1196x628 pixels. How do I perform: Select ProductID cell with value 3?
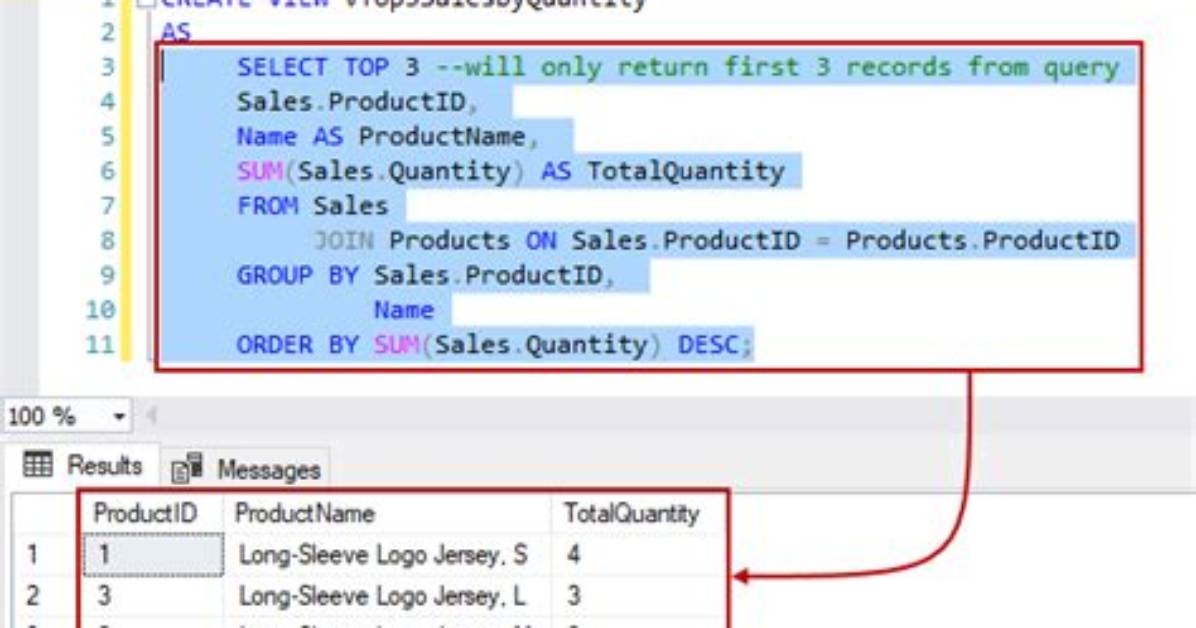click(x=153, y=595)
